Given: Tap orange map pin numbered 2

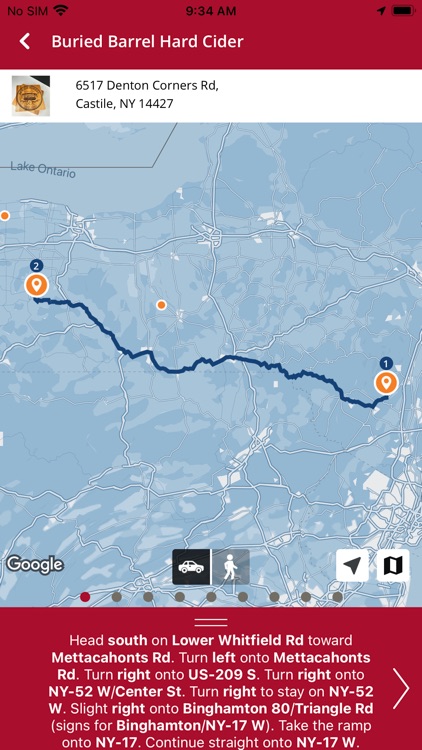Looking at the screenshot, I should [x=36, y=285].
